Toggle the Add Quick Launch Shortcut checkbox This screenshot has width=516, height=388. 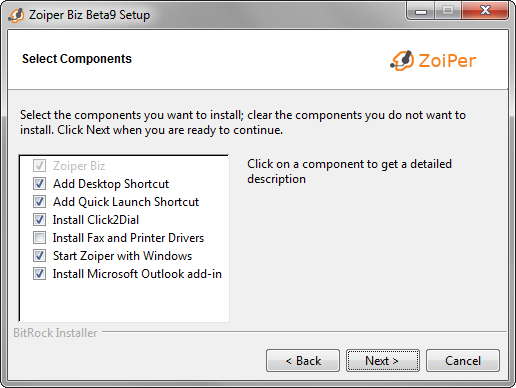[39, 202]
